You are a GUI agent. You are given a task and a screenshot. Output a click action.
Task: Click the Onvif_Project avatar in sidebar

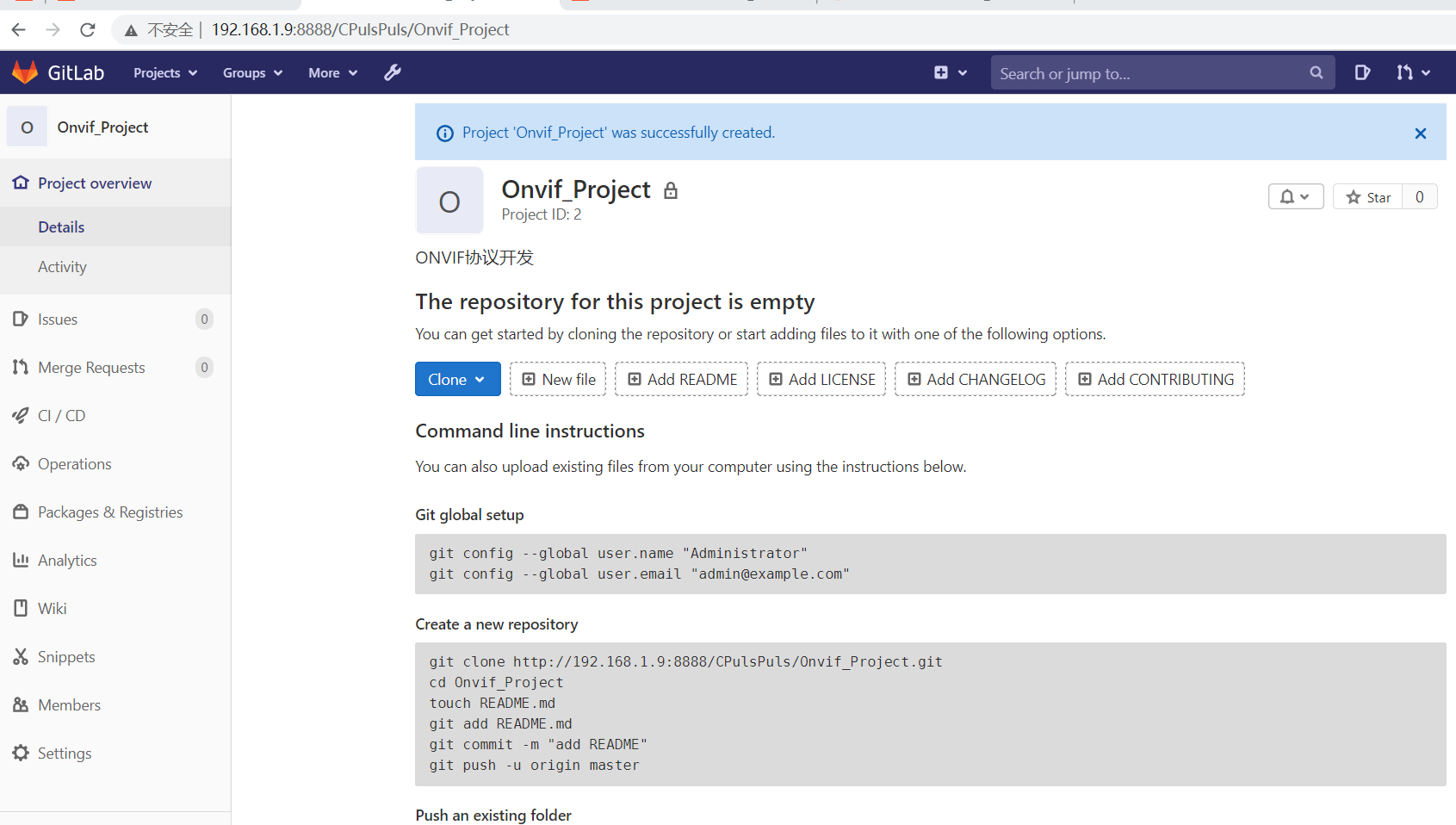[x=28, y=127]
